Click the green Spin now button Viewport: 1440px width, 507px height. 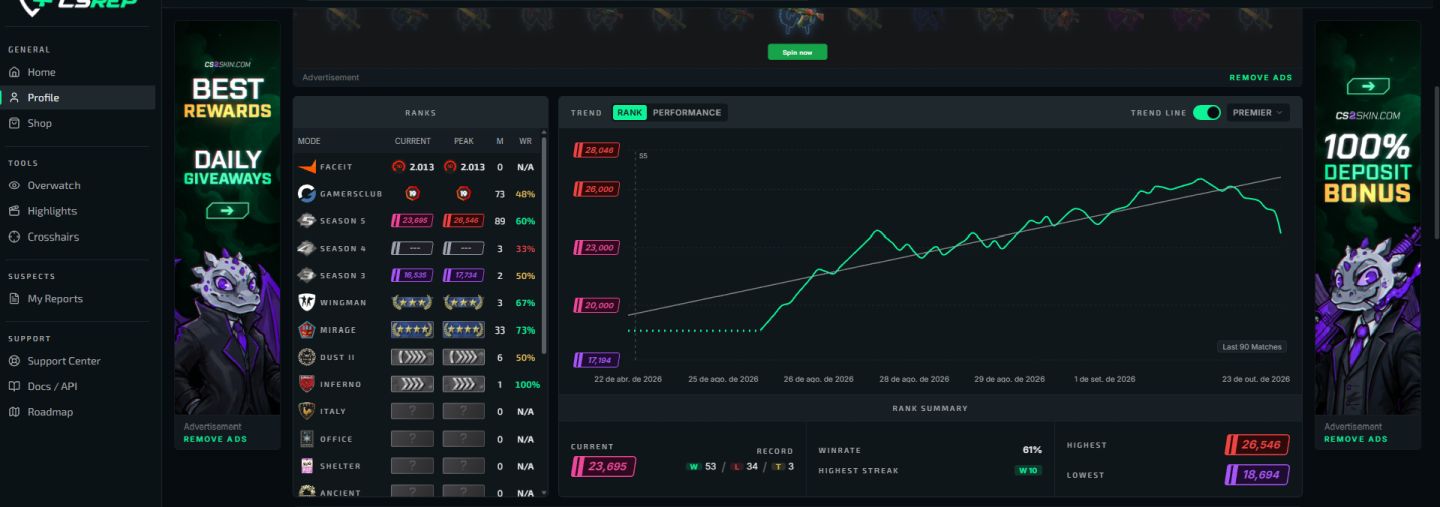point(797,52)
